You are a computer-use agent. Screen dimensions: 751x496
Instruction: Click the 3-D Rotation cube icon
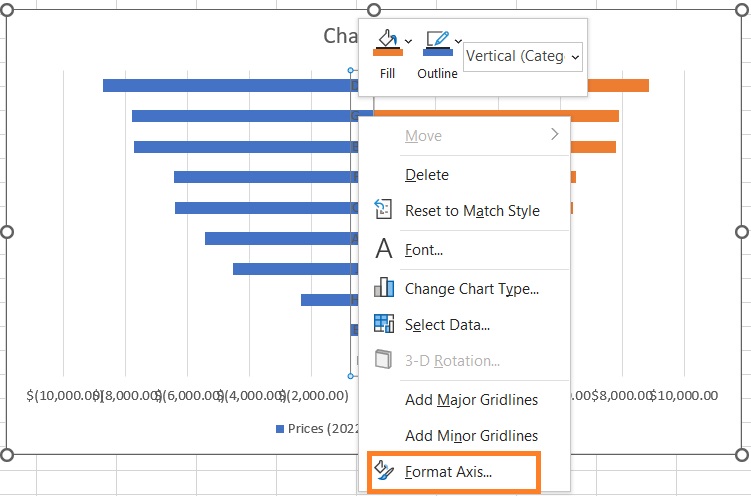click(x=383, y=359)
